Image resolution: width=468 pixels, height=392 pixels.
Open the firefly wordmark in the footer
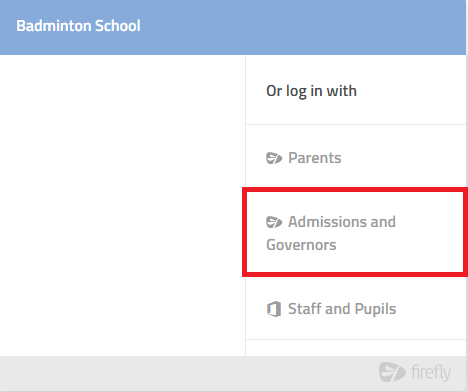coord(431,372)
